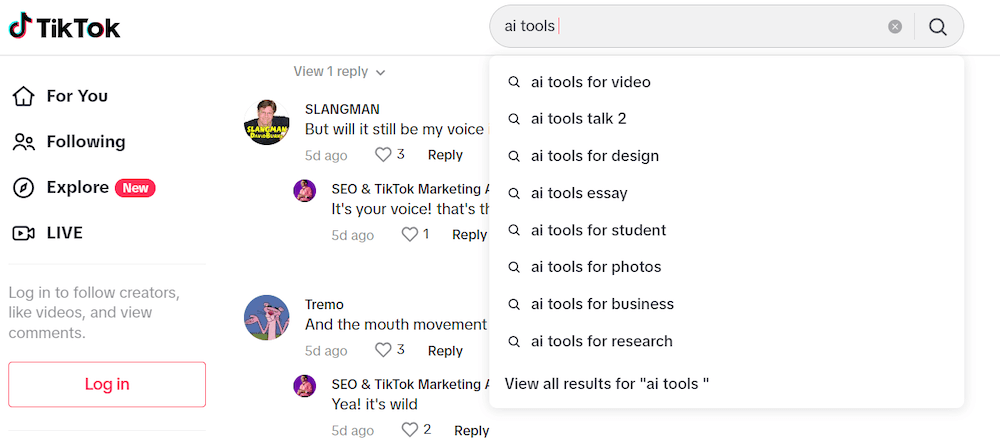Open the LIVE section
Screen dimensions: 1000x443
point(48,233)
